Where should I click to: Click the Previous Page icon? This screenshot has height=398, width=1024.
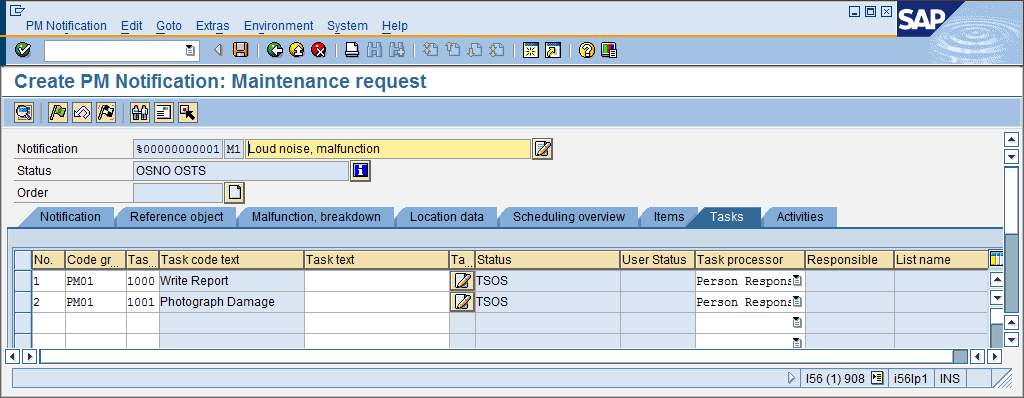[453, 50]
